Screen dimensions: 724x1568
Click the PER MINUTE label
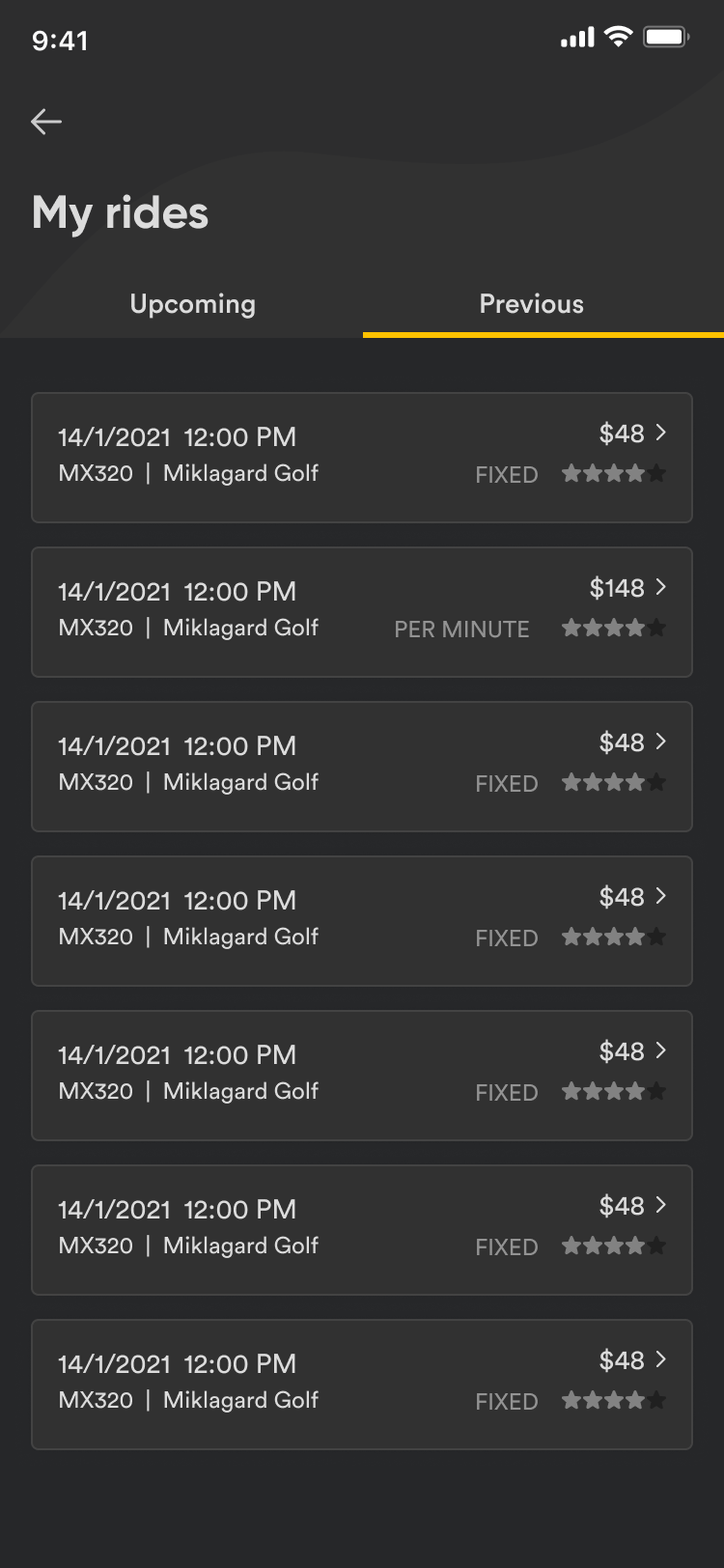tap(461, 630)
